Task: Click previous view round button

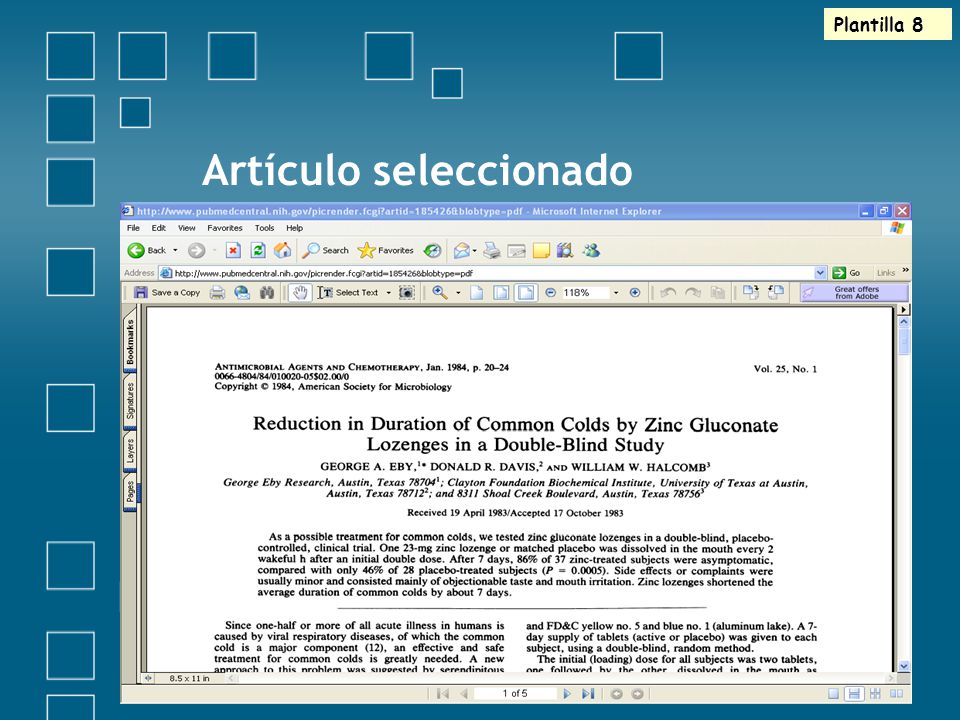Action: pyautogui.click(x=617, y=694)
